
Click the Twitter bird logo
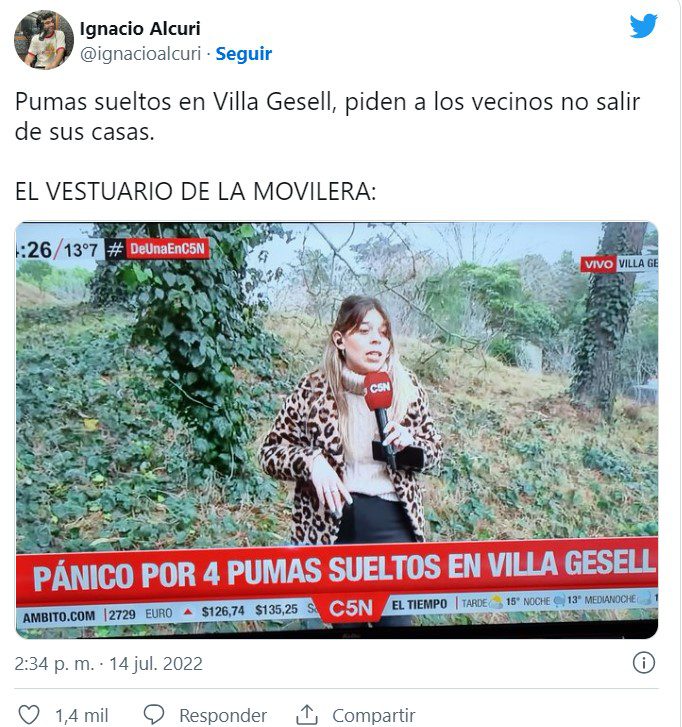643,26
